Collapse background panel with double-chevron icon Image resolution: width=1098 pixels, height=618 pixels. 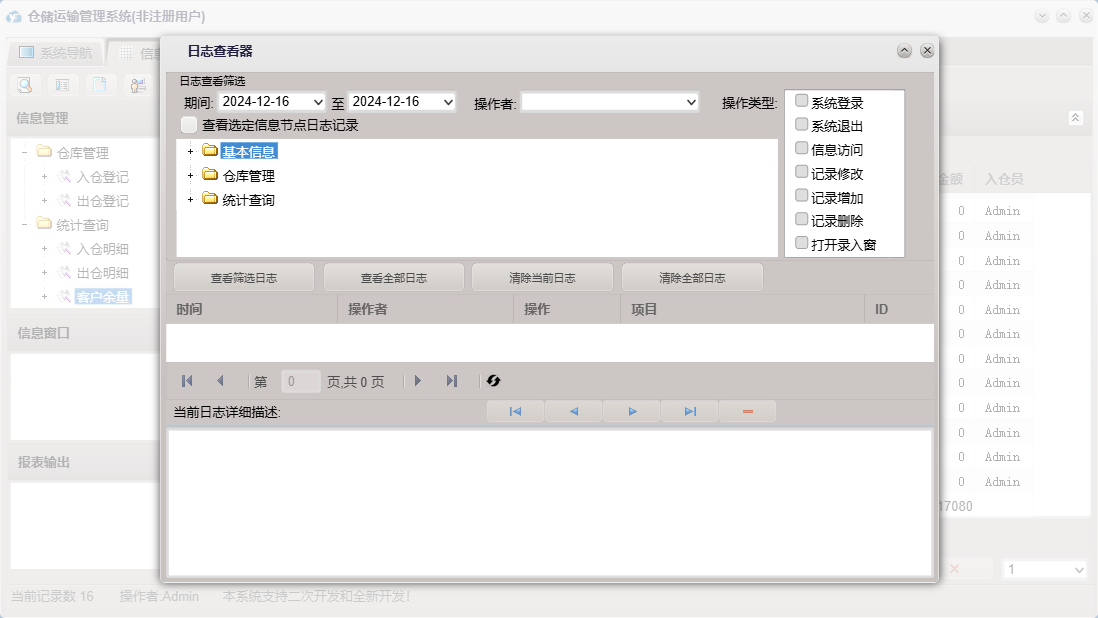1076,118
